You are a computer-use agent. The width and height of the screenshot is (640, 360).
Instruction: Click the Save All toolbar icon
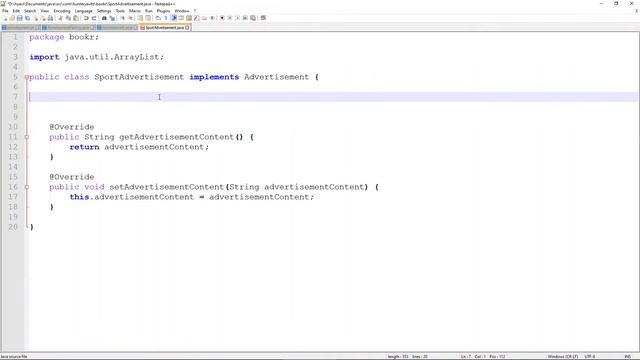(27, 18)
